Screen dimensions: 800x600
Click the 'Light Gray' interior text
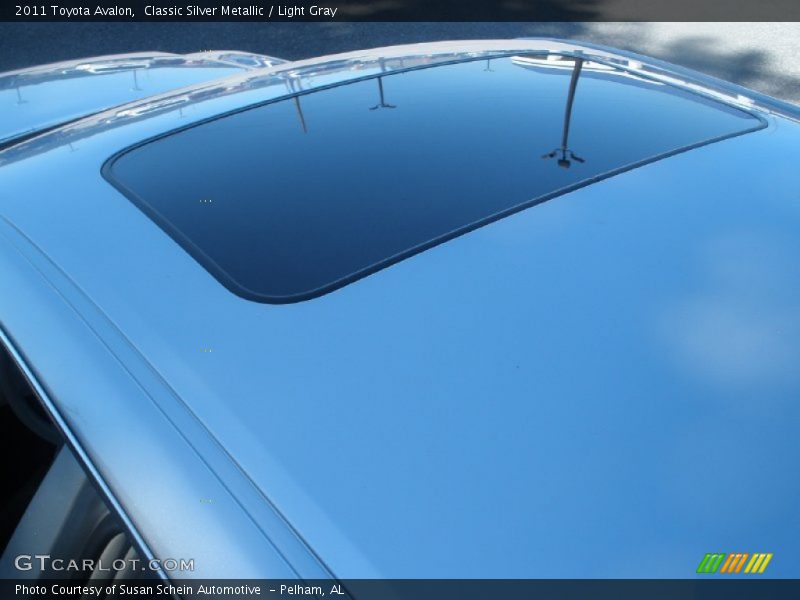coord(307,11)
